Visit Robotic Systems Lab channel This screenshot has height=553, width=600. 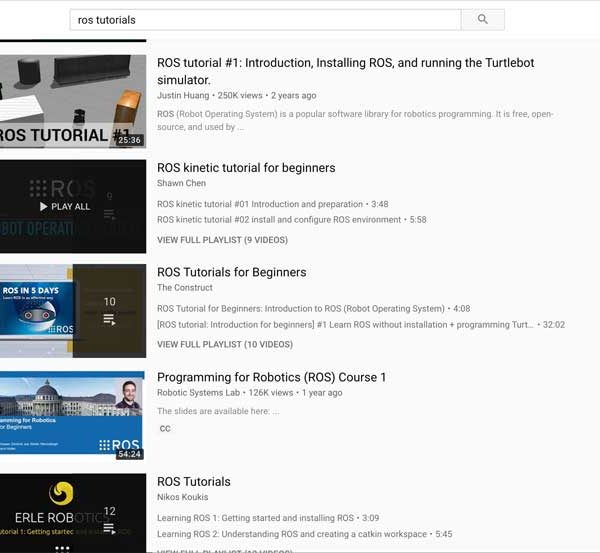198,393
